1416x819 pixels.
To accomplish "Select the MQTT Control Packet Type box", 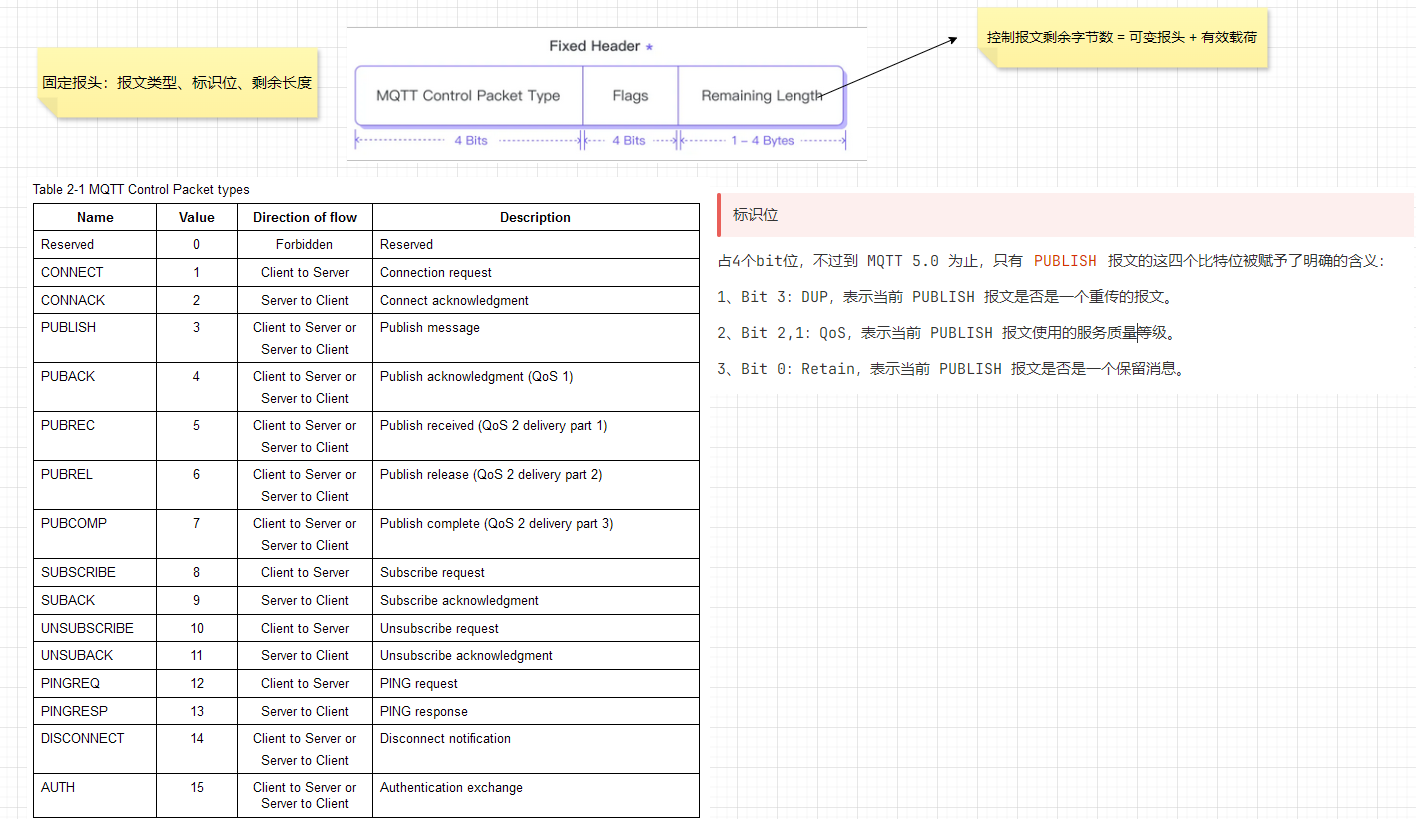I will click(468, 96).
